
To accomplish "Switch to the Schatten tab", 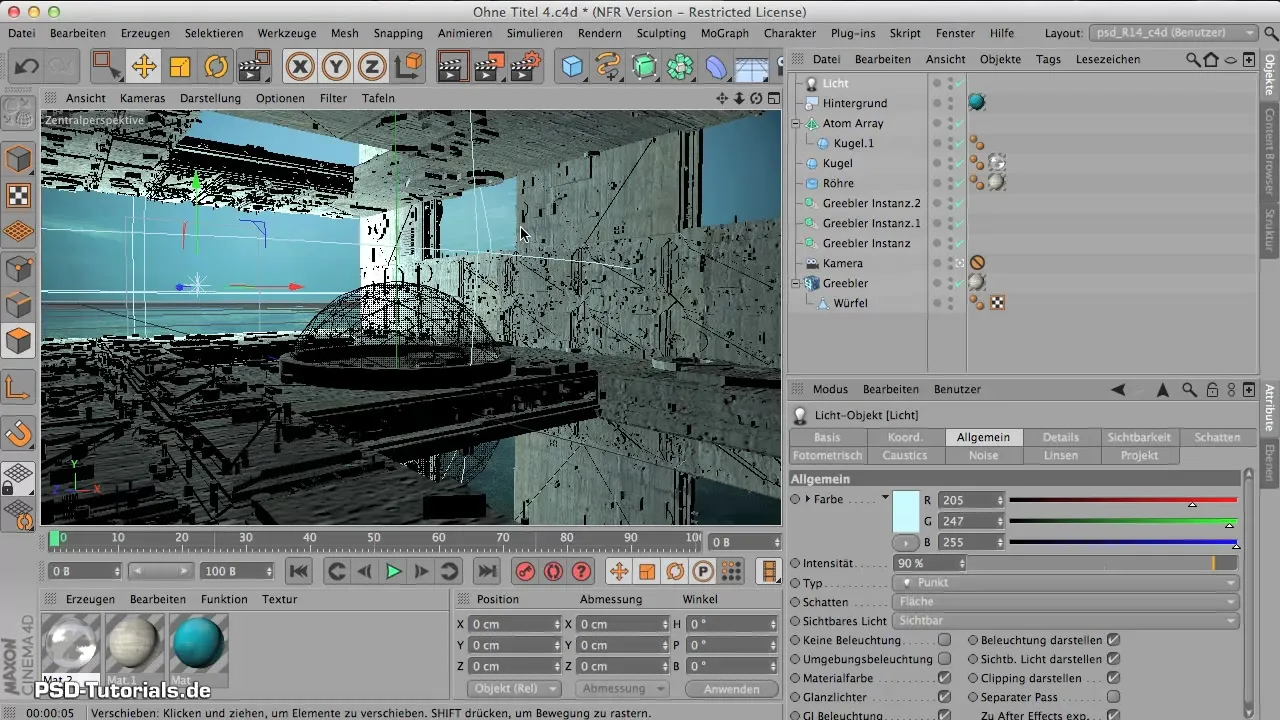I will (1217, 437).
